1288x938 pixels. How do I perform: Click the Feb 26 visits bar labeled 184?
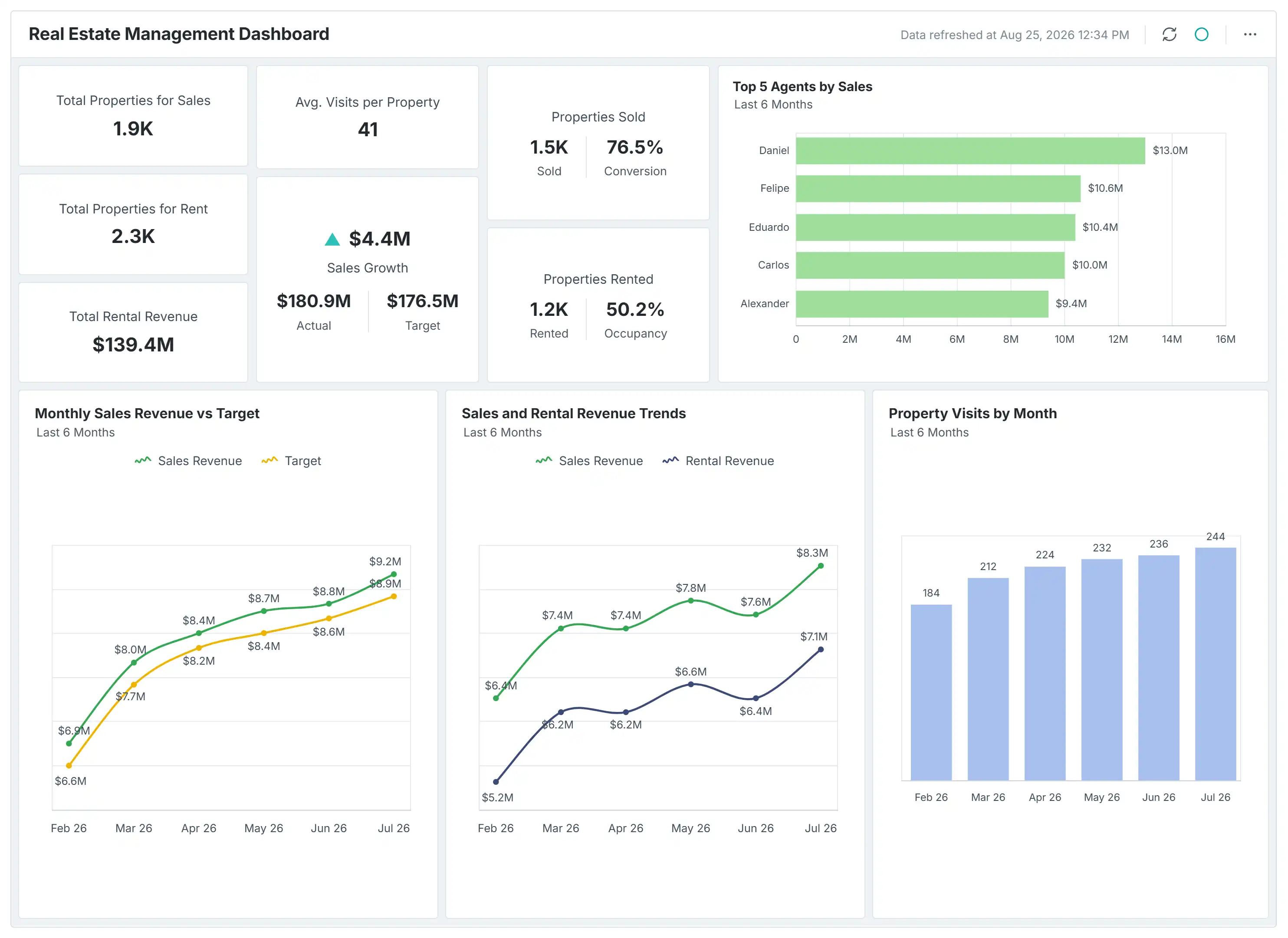[931, 692]
